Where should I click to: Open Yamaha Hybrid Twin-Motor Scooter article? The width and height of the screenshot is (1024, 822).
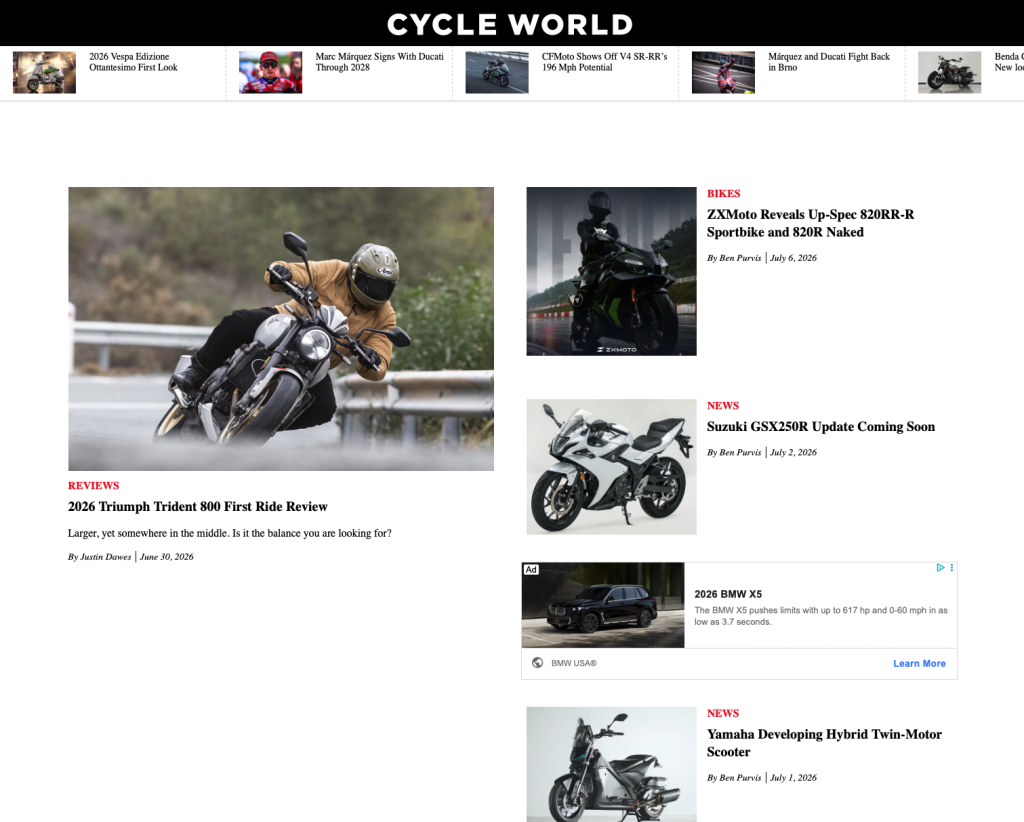pyautogui.click(x=824, y=743)
